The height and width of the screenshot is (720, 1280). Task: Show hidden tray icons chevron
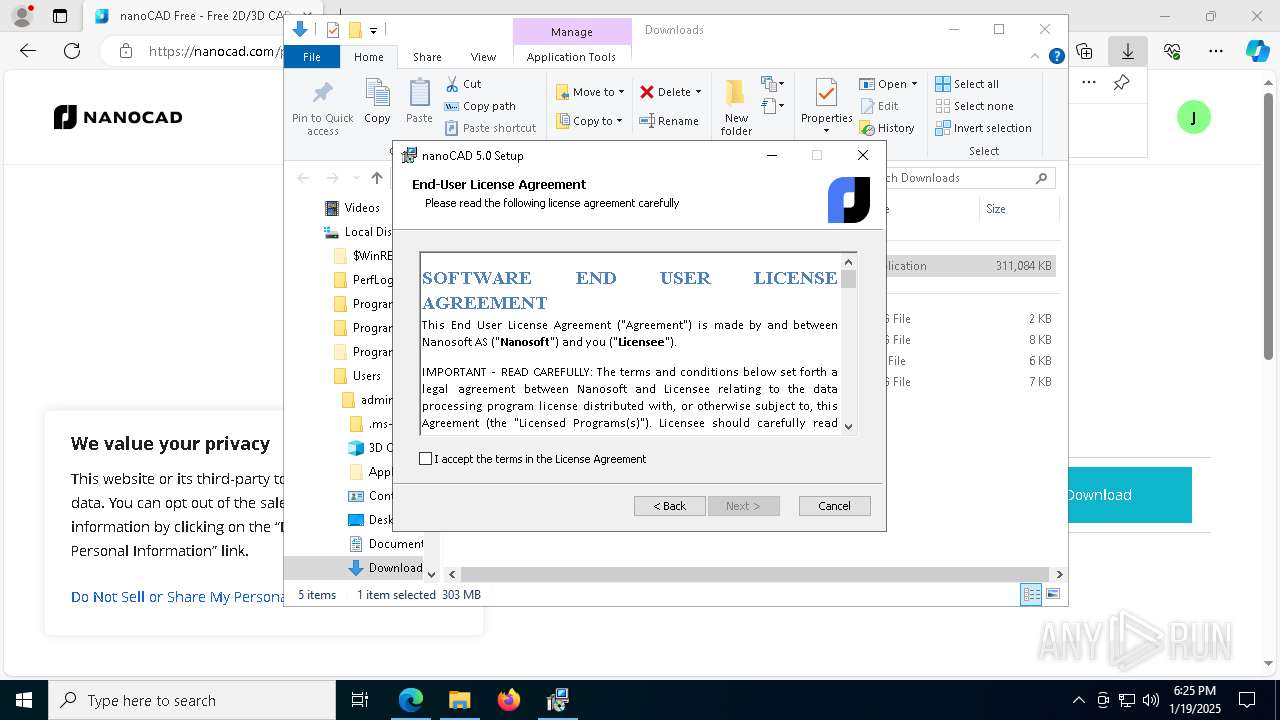(1078, 700)
